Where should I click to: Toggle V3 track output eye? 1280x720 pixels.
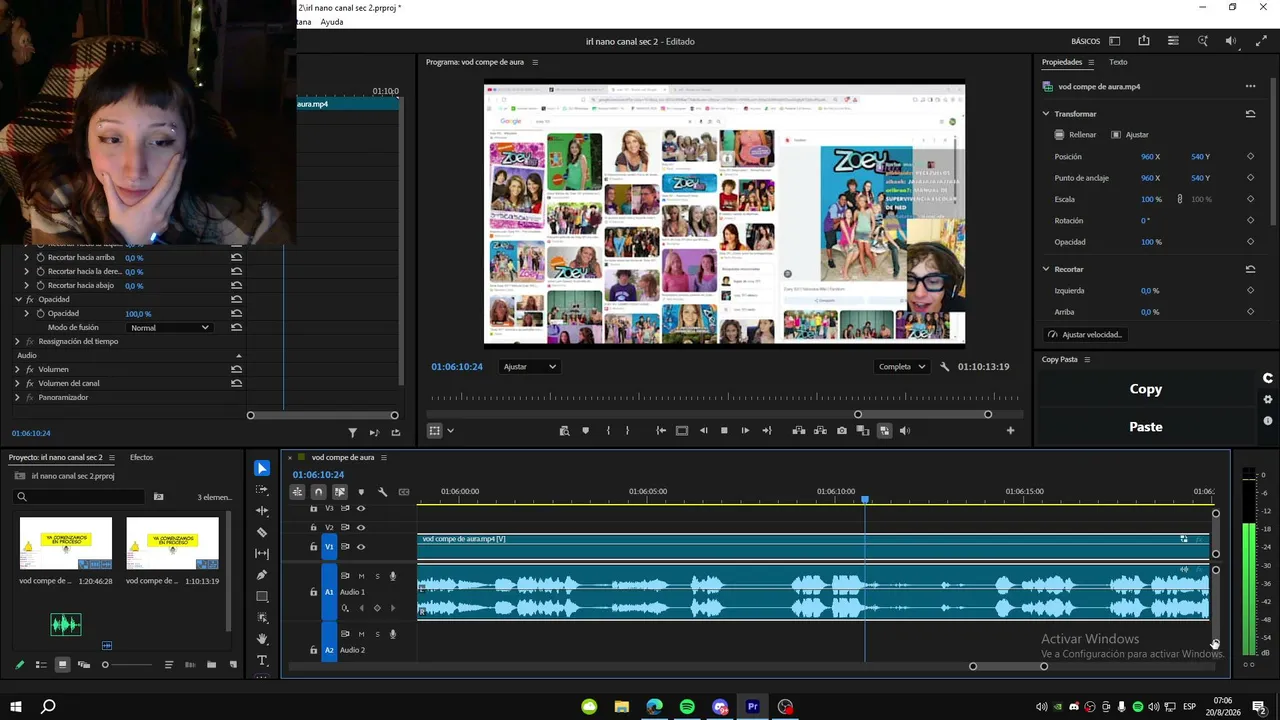tap(361, 508)
